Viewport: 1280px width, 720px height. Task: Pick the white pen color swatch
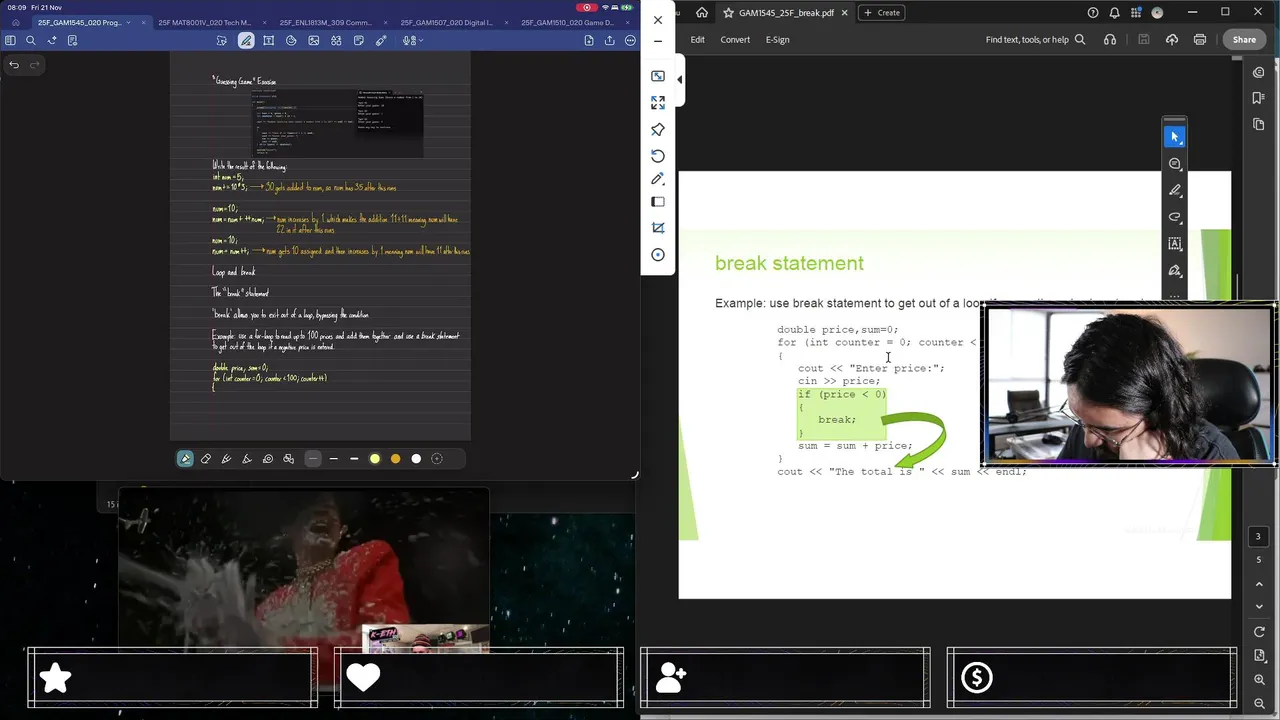coord(416,459)
